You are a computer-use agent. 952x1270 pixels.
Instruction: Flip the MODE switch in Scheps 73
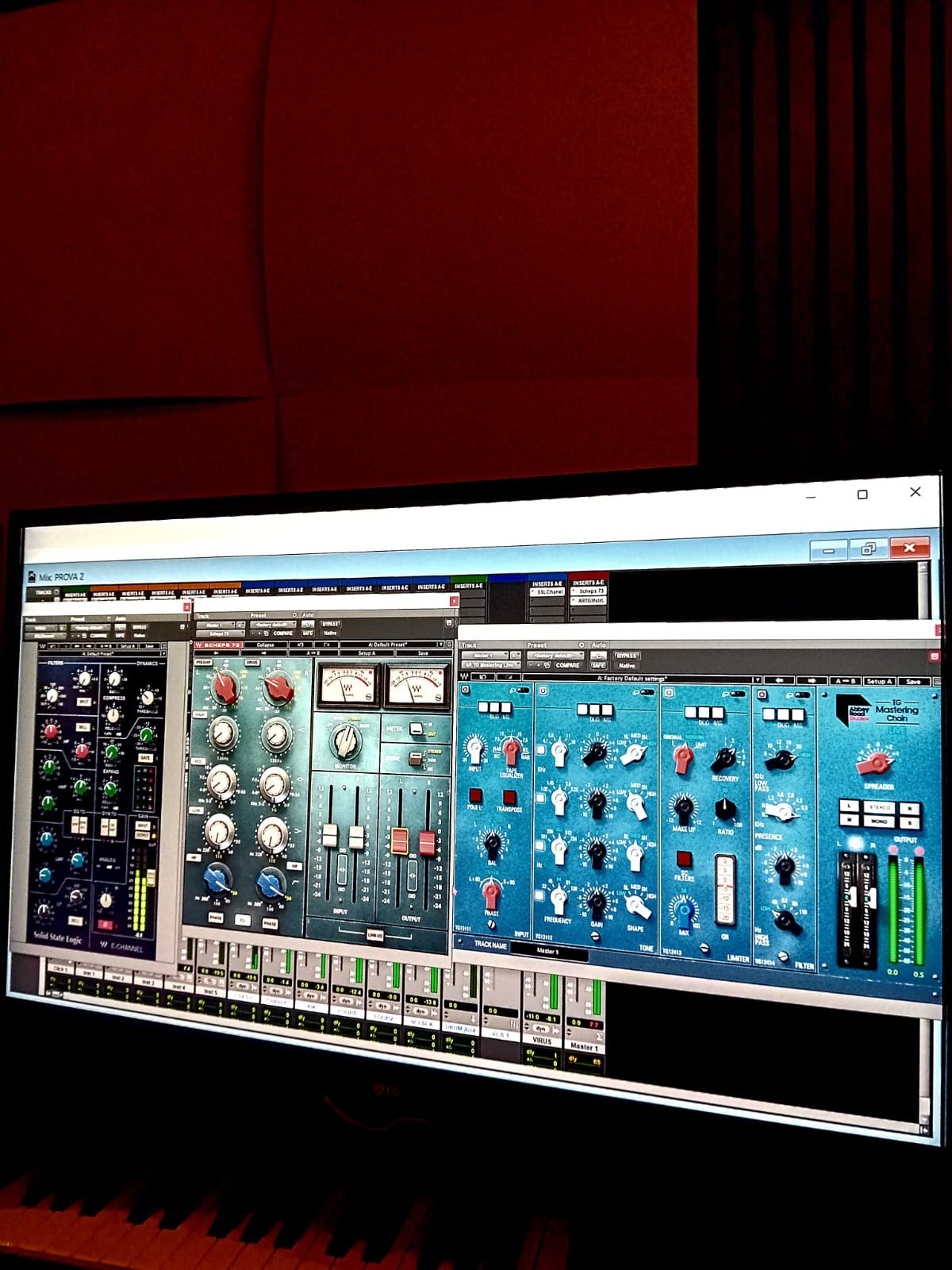(x=415, y=759)
